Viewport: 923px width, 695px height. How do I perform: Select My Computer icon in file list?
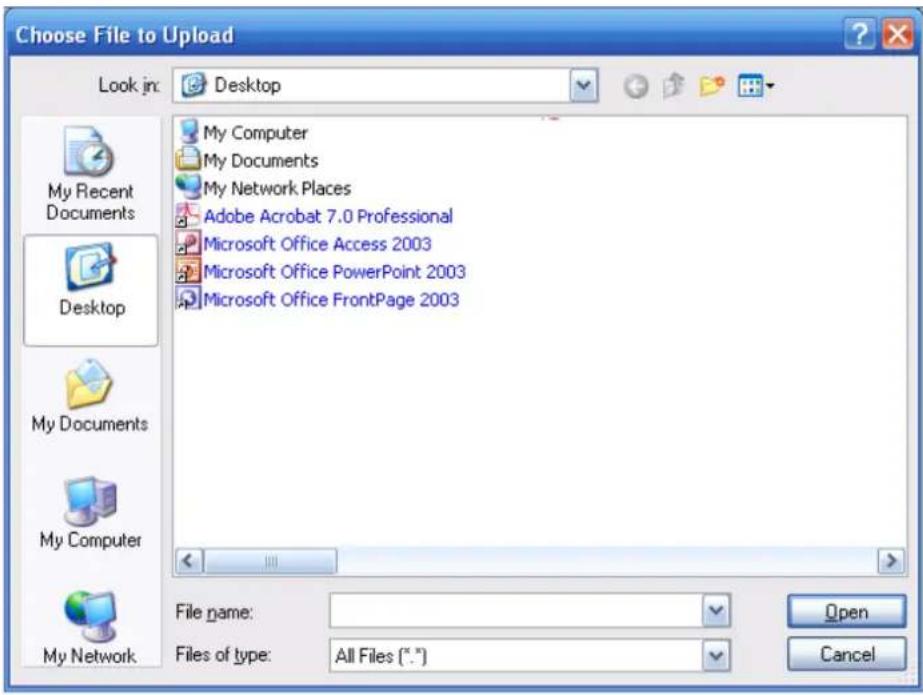pyautogui.click(x=189, y=132)
